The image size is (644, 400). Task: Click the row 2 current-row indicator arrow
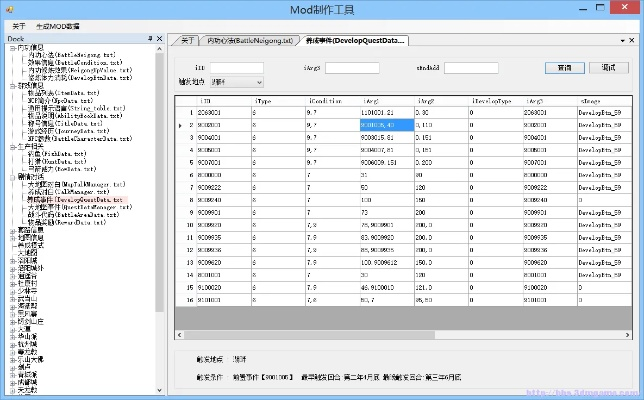tap(180, 126)
